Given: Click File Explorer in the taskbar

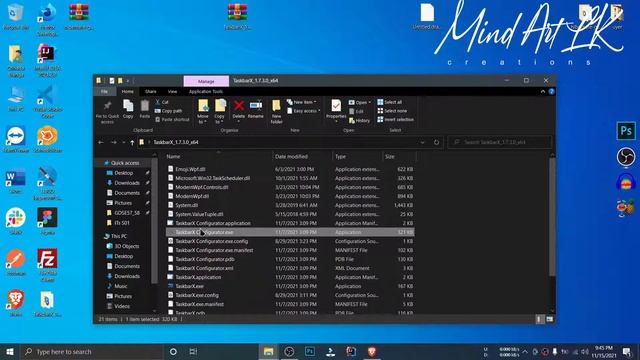Looking at the screenshot, I should pos(268,351).
